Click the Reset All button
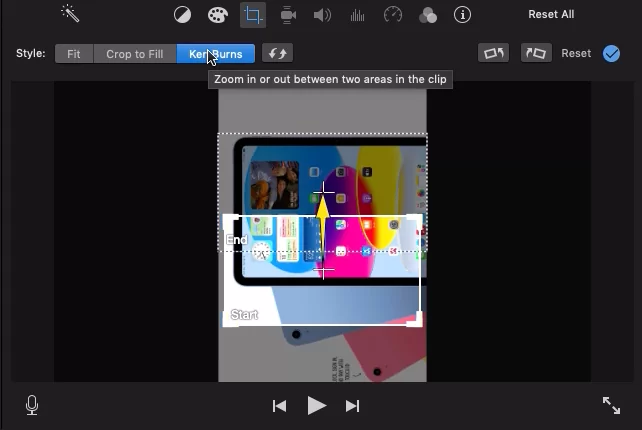Viewport: 642px width, 430px height. click(x=551, y=14)
